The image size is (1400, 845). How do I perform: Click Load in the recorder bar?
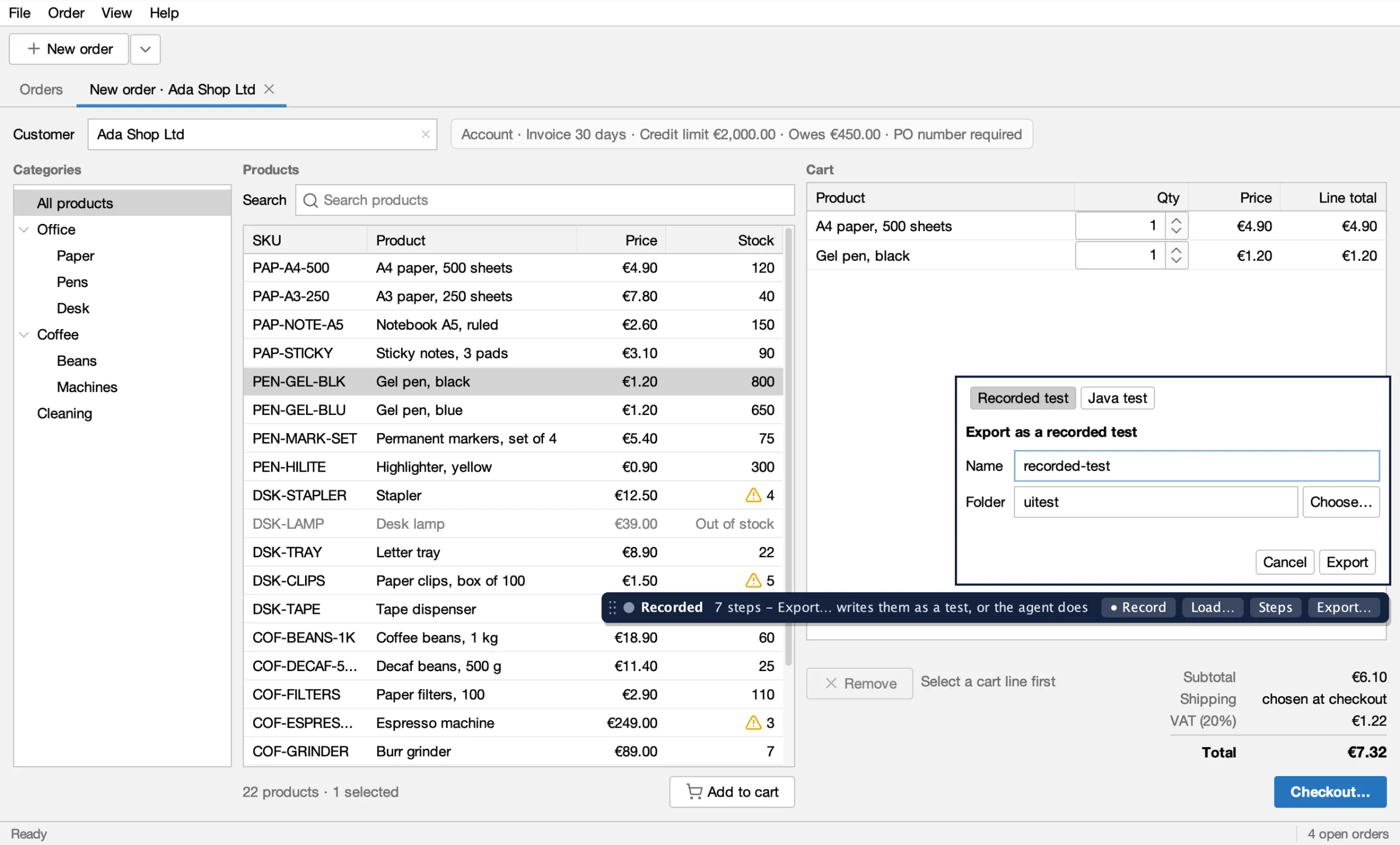[x=1213, y=607]
